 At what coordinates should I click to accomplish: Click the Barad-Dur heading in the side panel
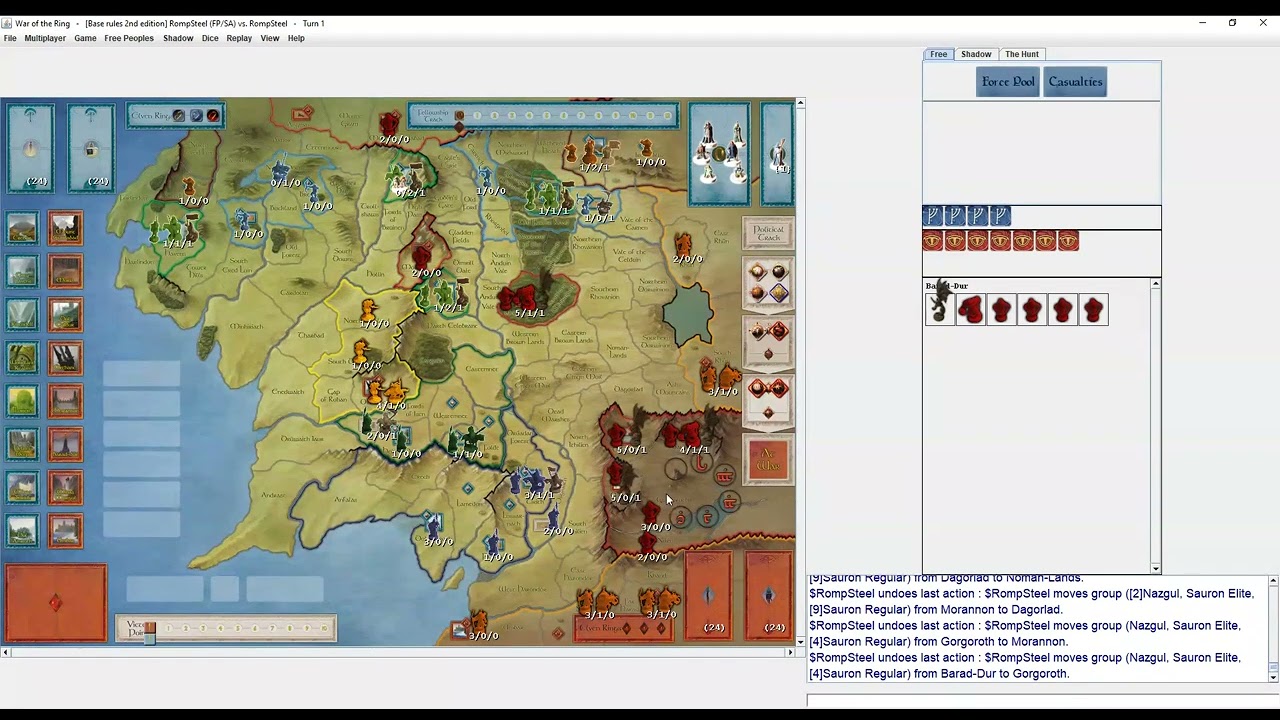point(946,286)
